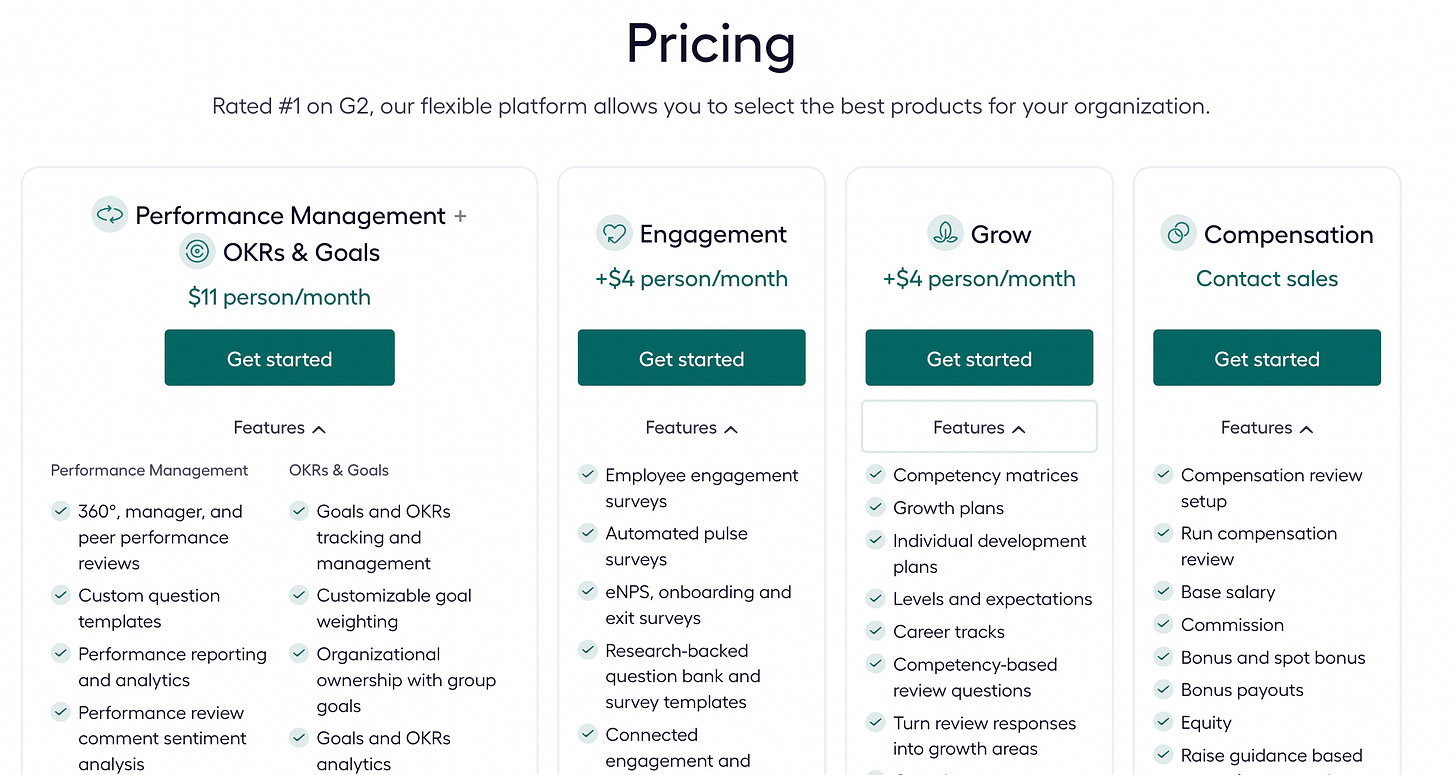Click the checkmark beside Automated pulse surveys
This screenshot has width=1456, height=775.
[x=587, y=533]
